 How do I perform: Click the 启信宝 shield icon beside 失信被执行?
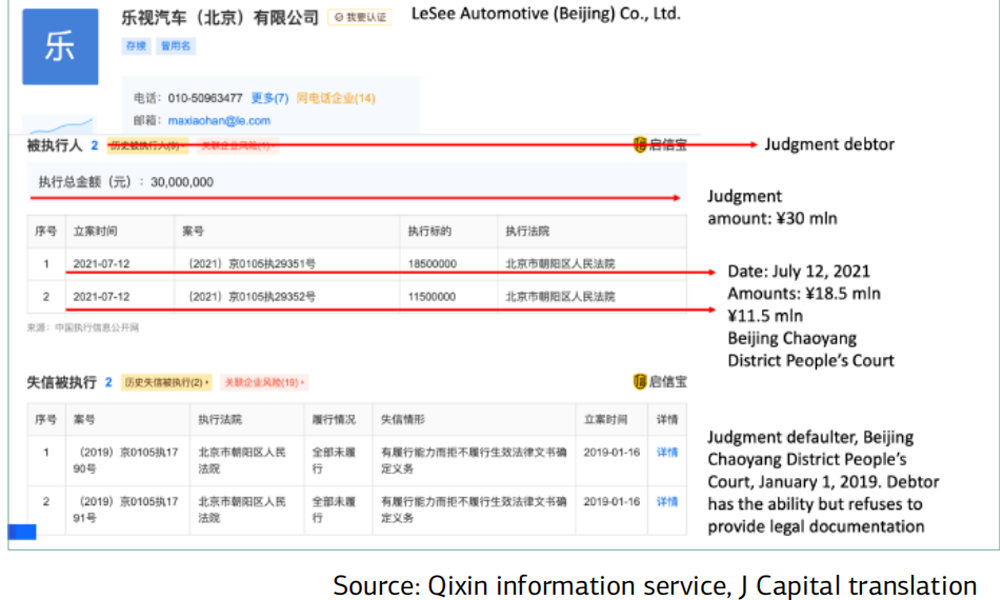click(640, 381)
